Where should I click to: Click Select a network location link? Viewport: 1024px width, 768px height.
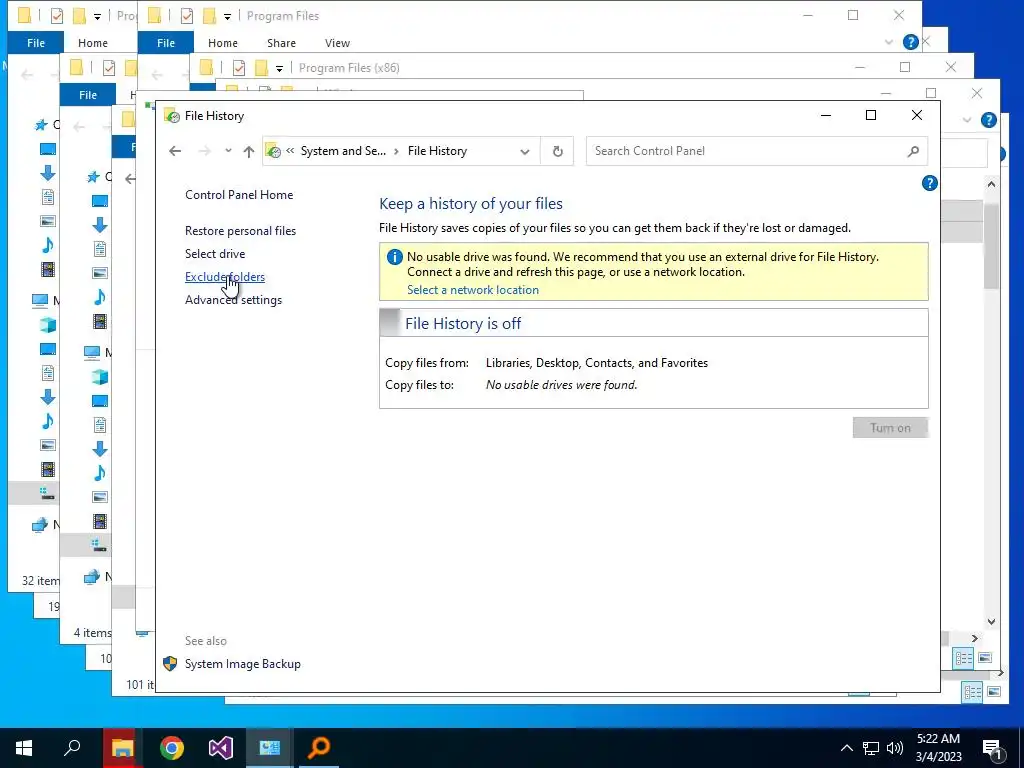point(473,290)
